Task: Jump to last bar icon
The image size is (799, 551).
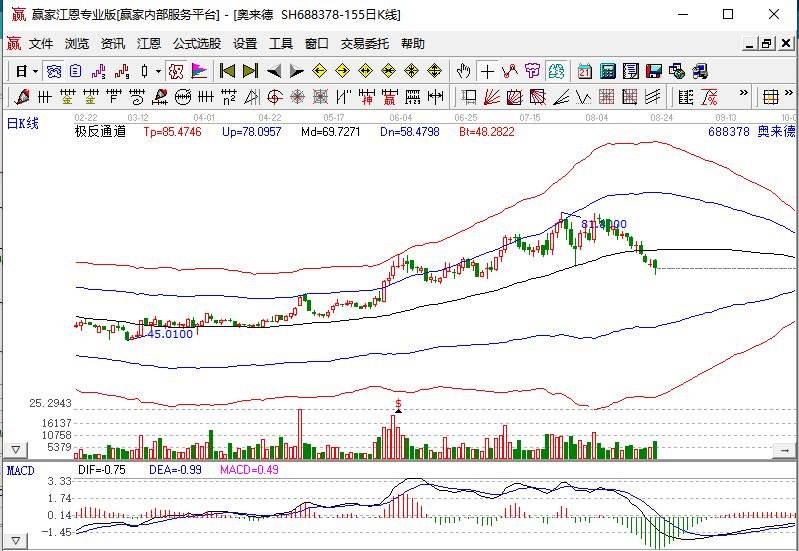Action: point(250,71)
